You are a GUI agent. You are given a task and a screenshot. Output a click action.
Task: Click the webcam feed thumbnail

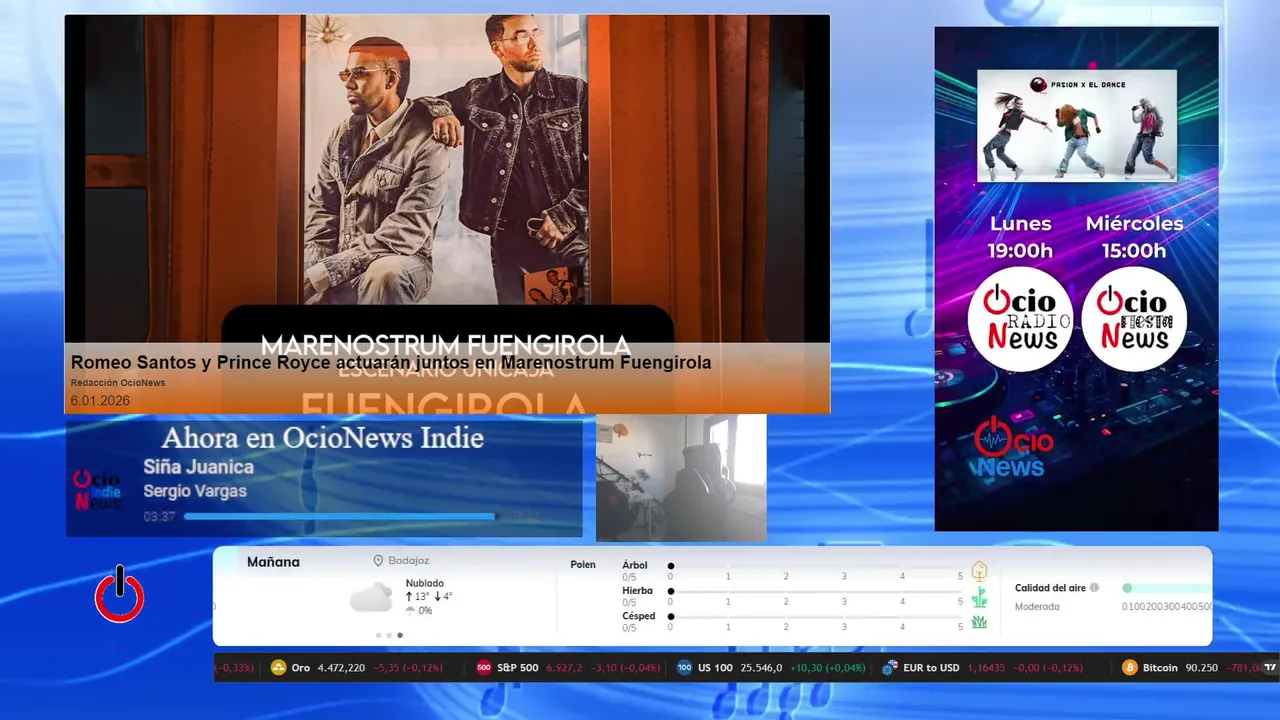coord(681,478)
